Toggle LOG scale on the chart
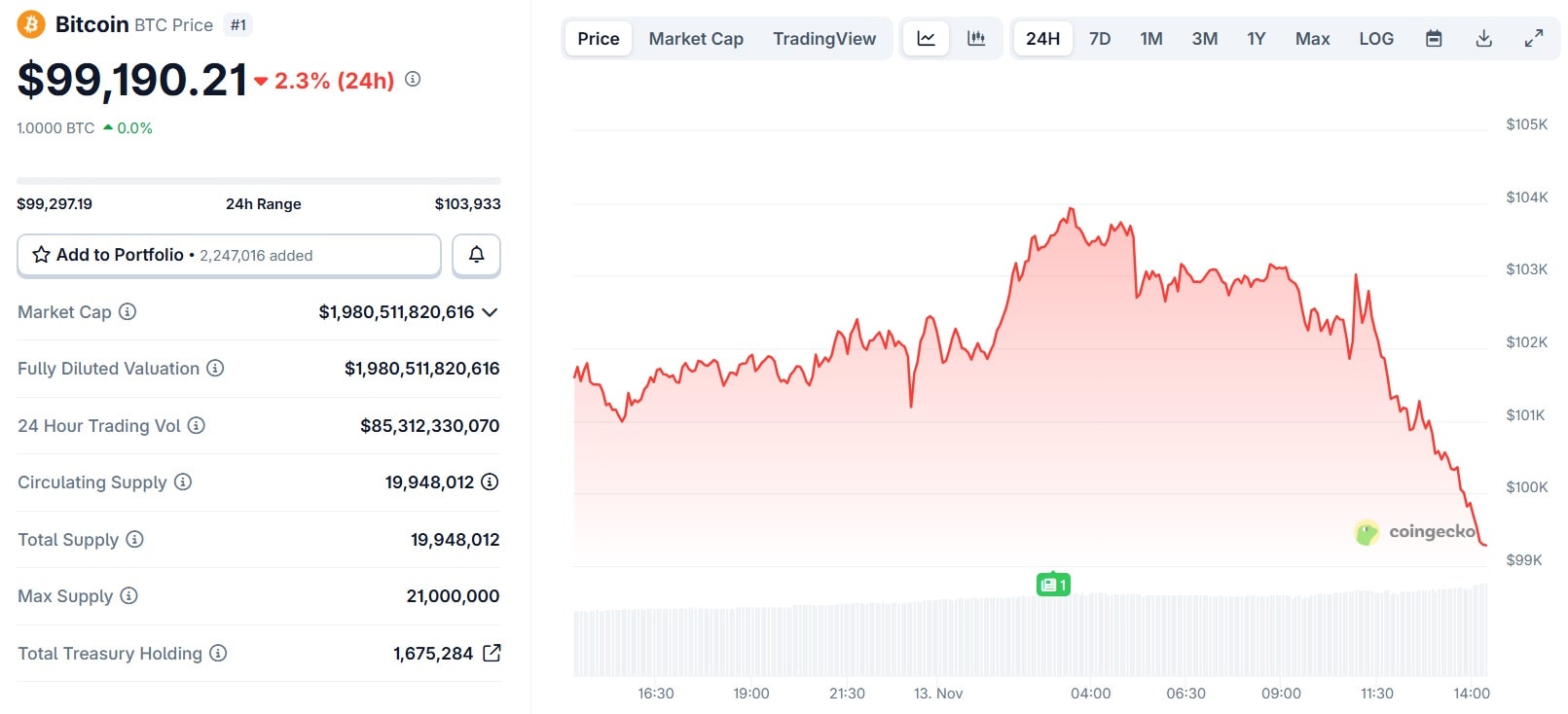The width and height of the screenshot is (1568, 714). coord(1376,39)
